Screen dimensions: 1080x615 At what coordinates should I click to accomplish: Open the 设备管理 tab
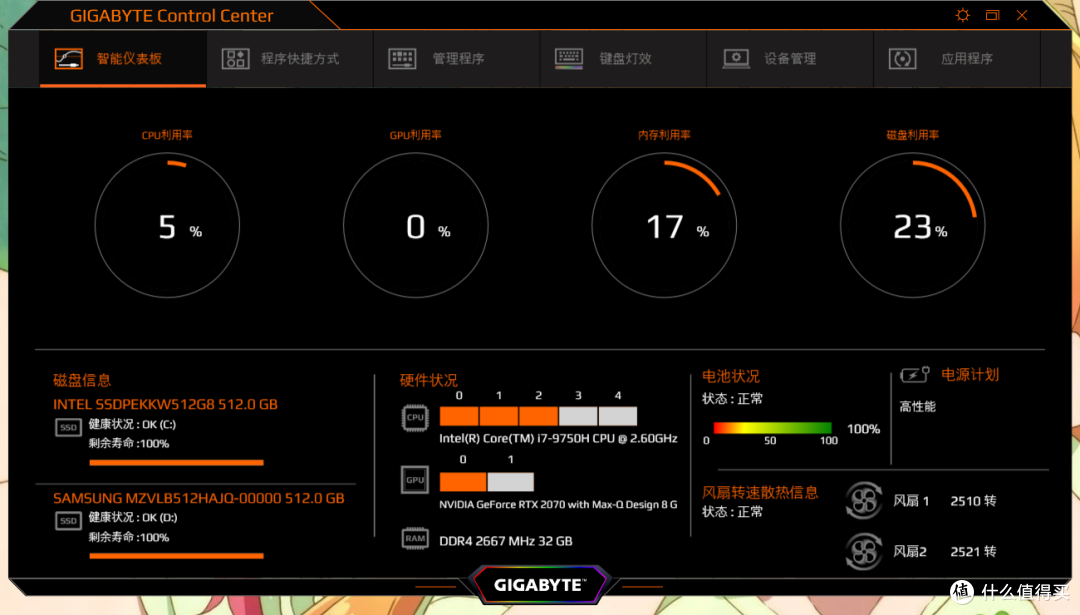(790, 59)
